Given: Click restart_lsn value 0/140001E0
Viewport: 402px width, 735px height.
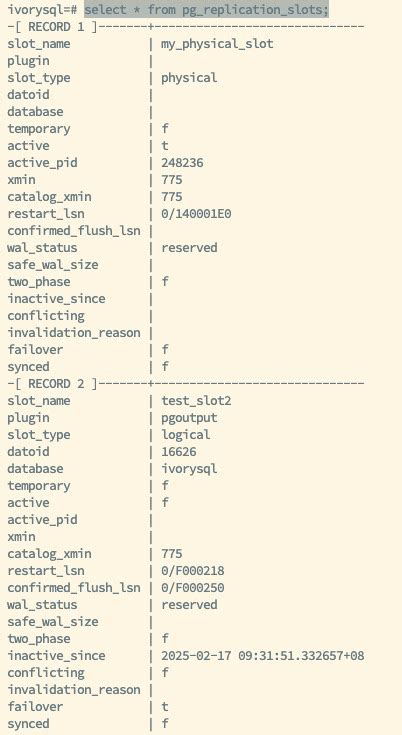Looking at the screenshot, I should [196, 214].
